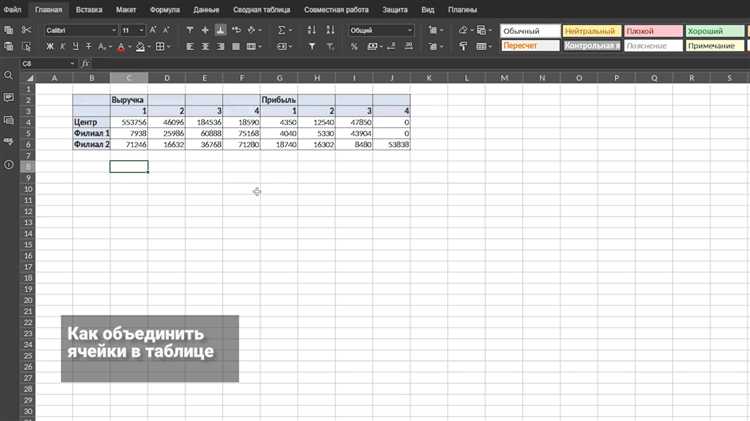
Task: Expand the Delete cells dropdown
Action: click(441, 46)
